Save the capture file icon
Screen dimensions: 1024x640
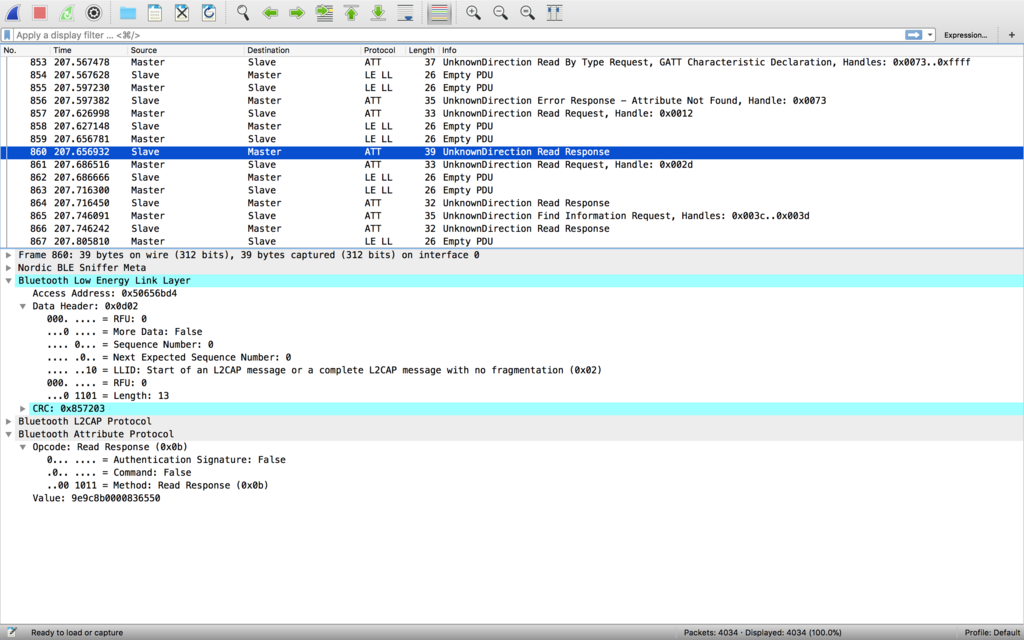tap(155, 13)
